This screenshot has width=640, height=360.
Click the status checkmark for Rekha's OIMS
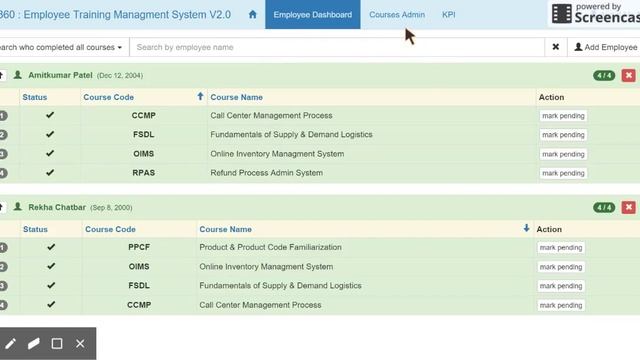(51, 266)
